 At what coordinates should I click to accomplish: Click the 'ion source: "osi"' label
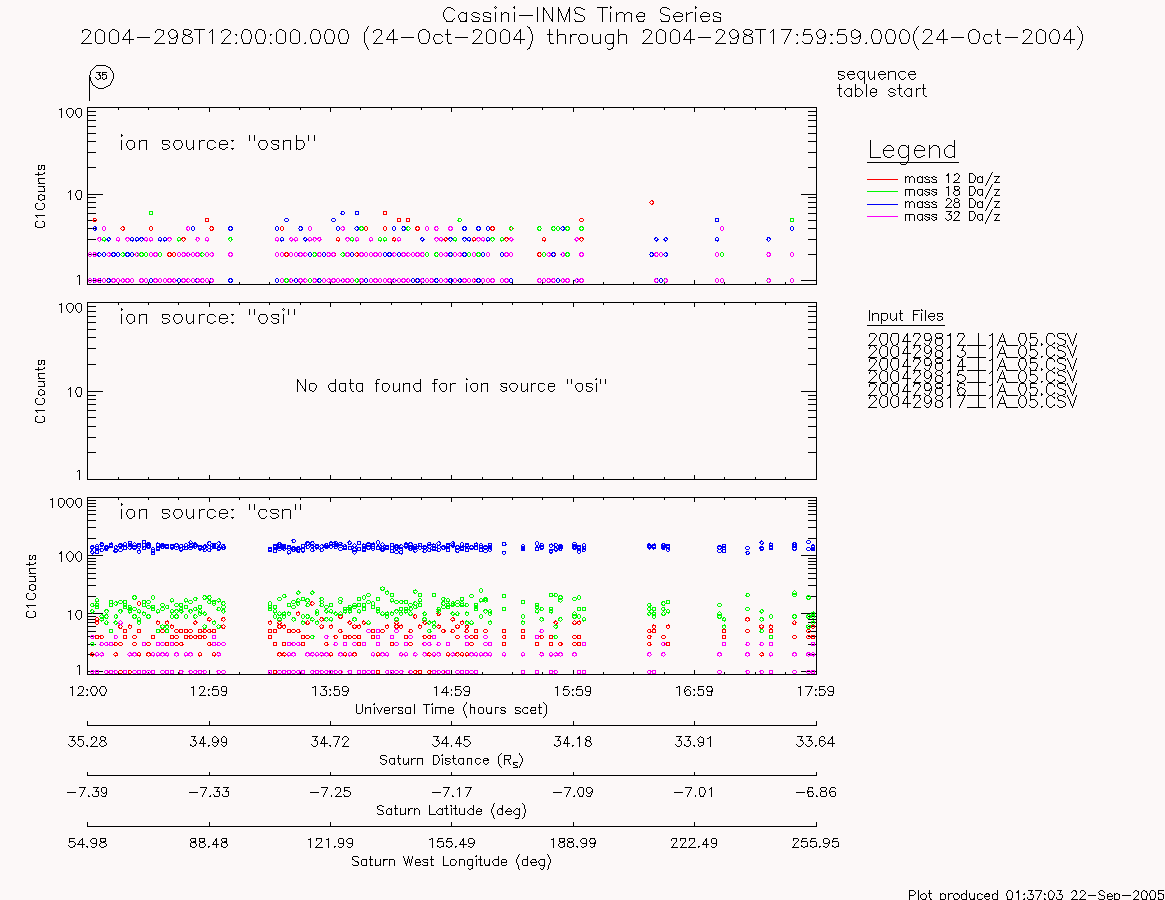coord(208,317)
